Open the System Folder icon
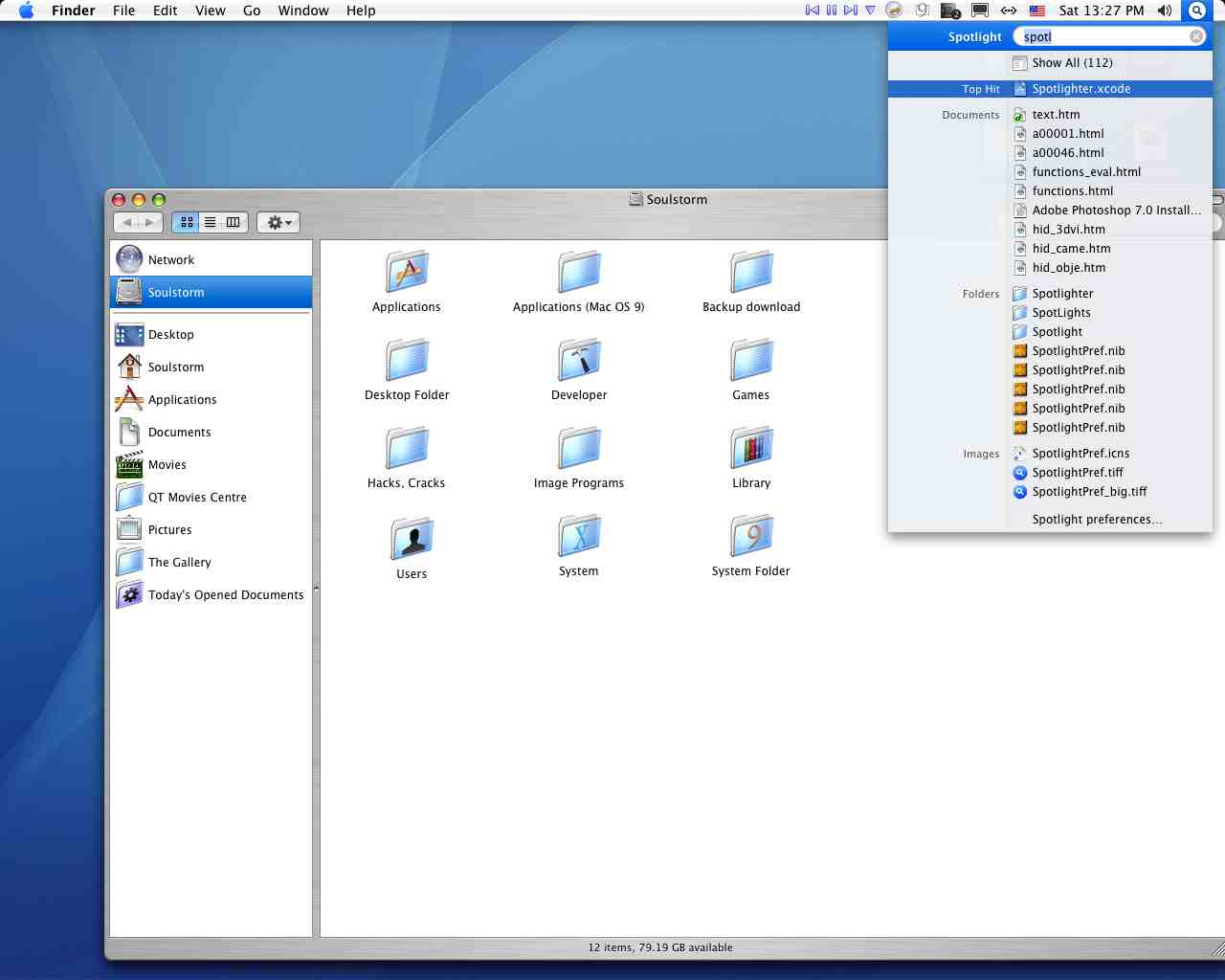The image size is (1225, 980). [x=751, y=538]
